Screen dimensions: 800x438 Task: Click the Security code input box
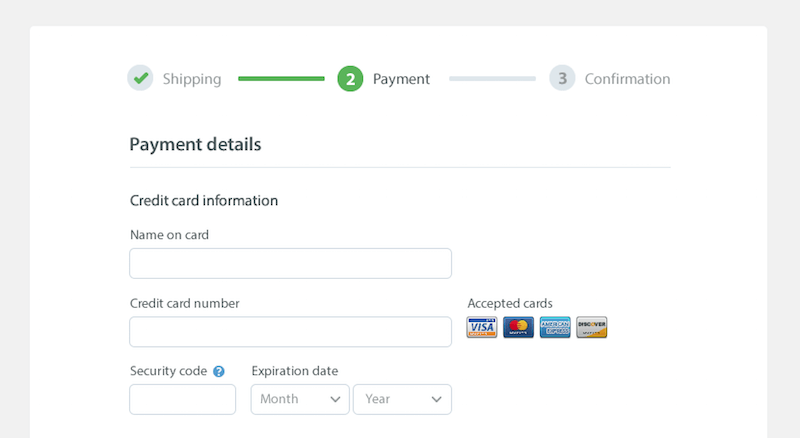(182, 399)
